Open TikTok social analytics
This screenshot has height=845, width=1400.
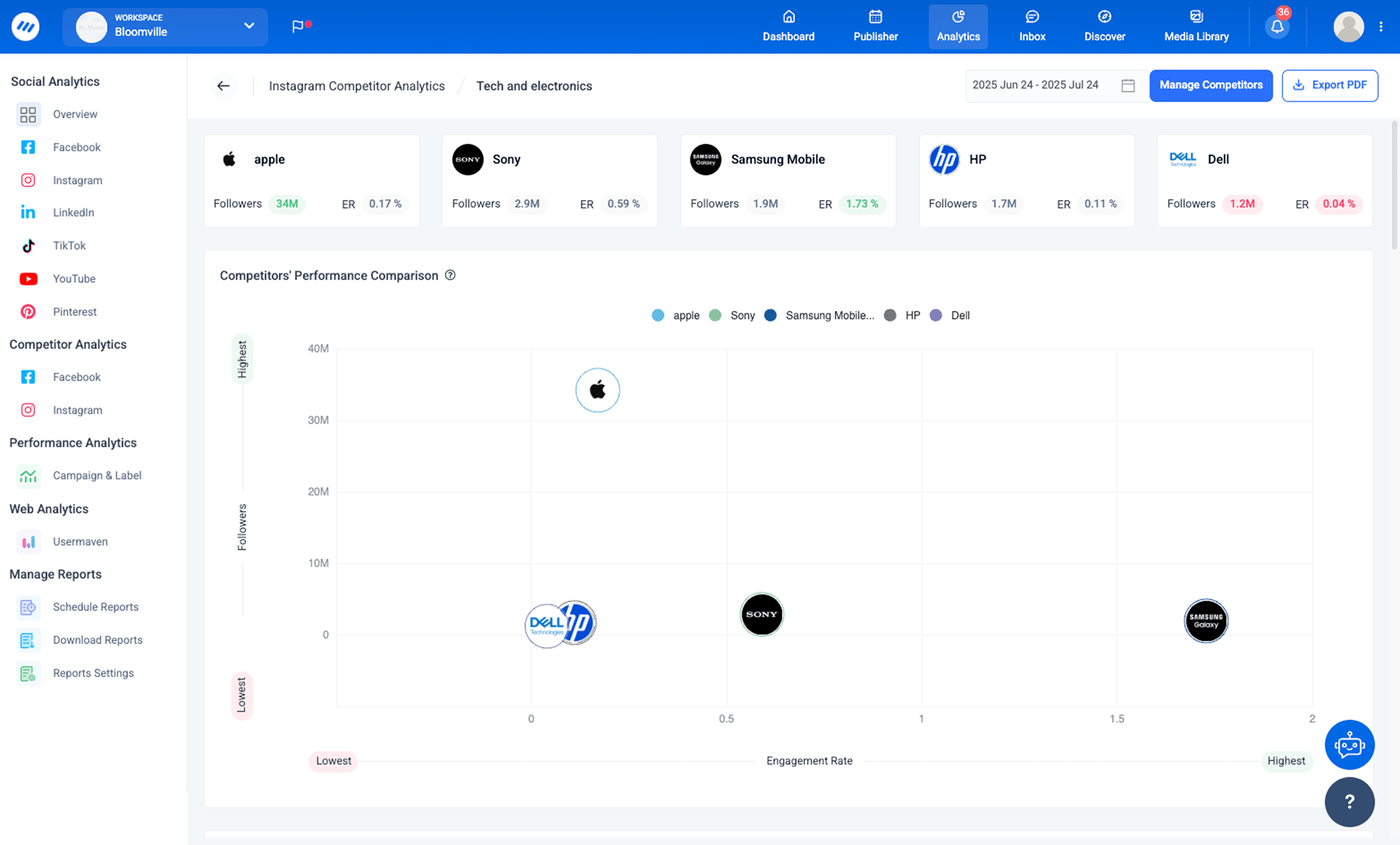click(69, 245)
